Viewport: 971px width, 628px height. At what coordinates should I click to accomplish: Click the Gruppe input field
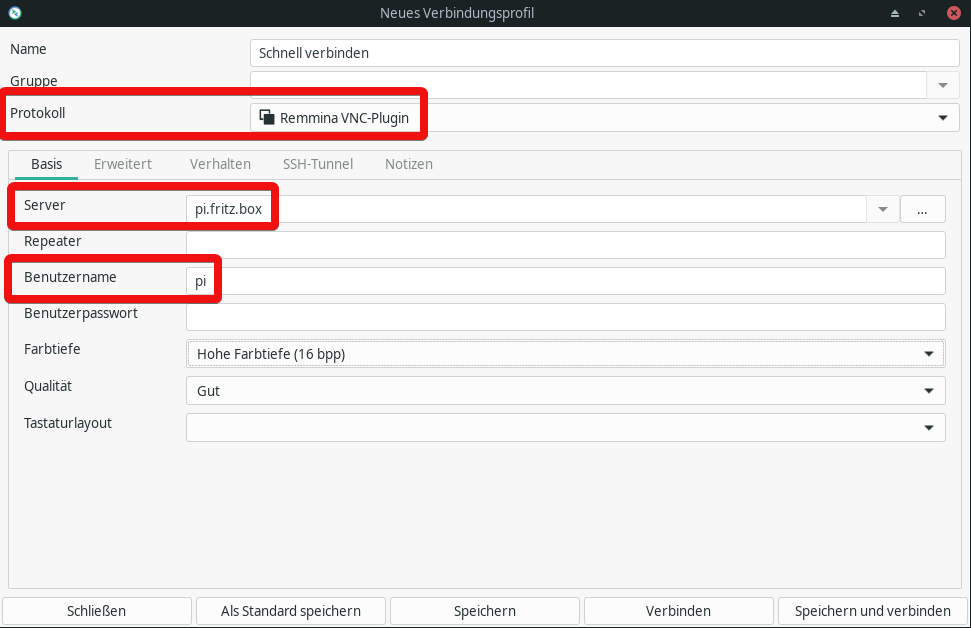point(588,85)
